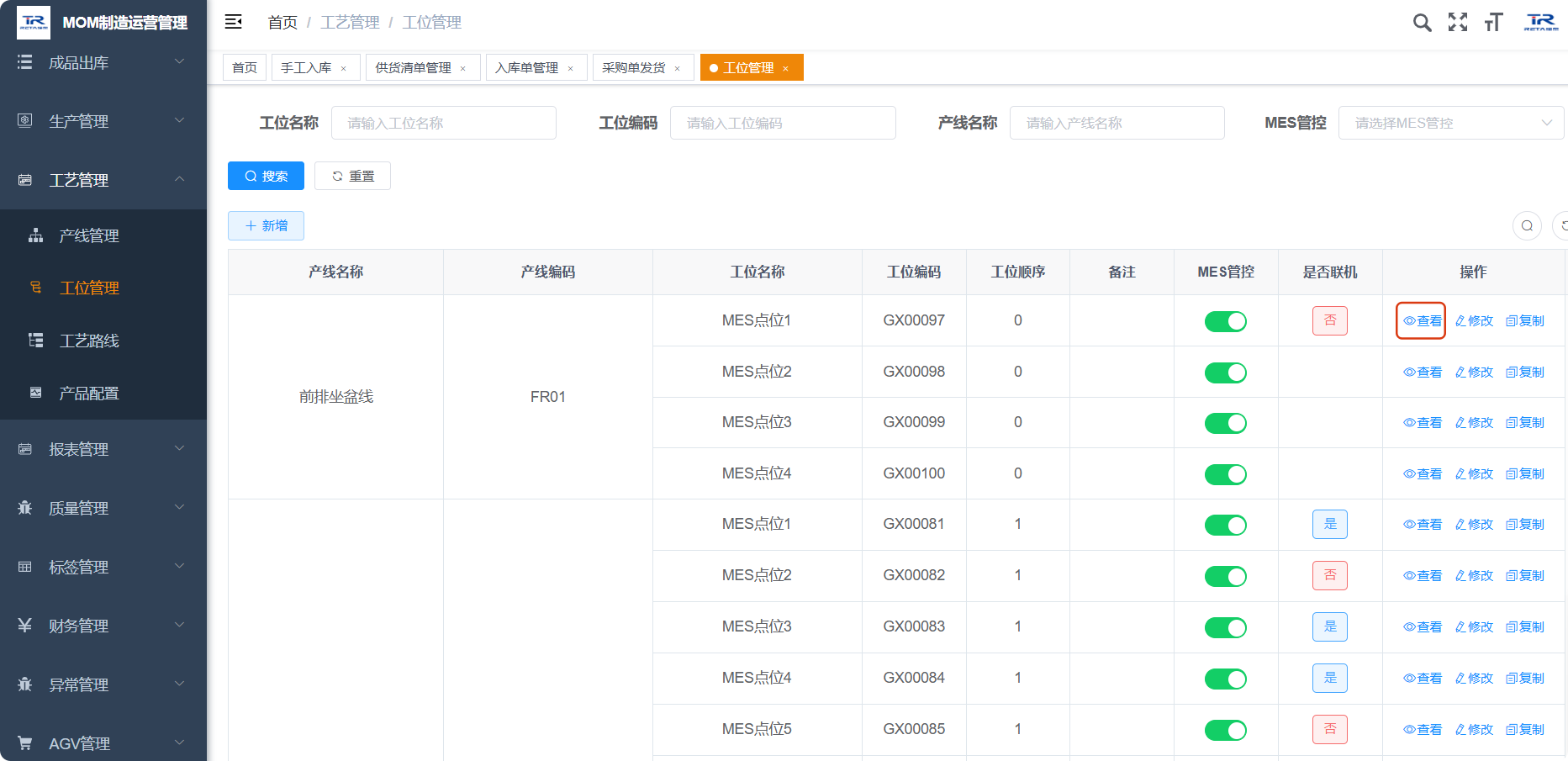Expand AGV管理 sidebar menu
This screenshot has width=1568, height=761.
pyautogui.click(x=103, y=742)
